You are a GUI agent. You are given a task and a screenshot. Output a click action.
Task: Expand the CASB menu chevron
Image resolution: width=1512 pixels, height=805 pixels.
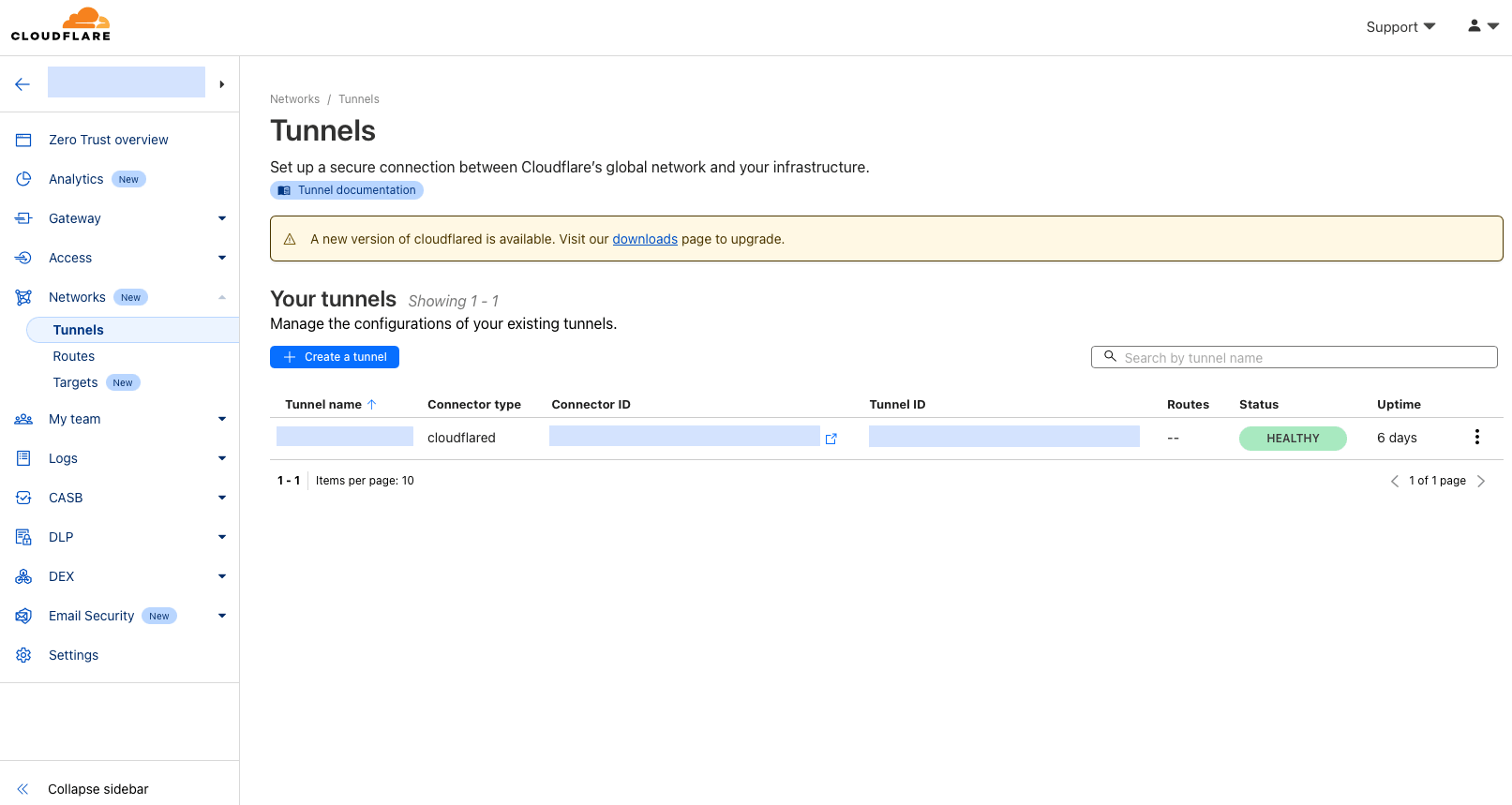click(x=222, y=498)
